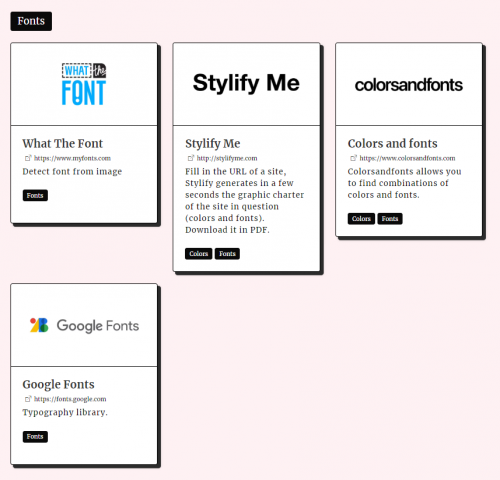Click Fonts tag on Stylify Me card
Screen dimensions: 500x480
227,254
